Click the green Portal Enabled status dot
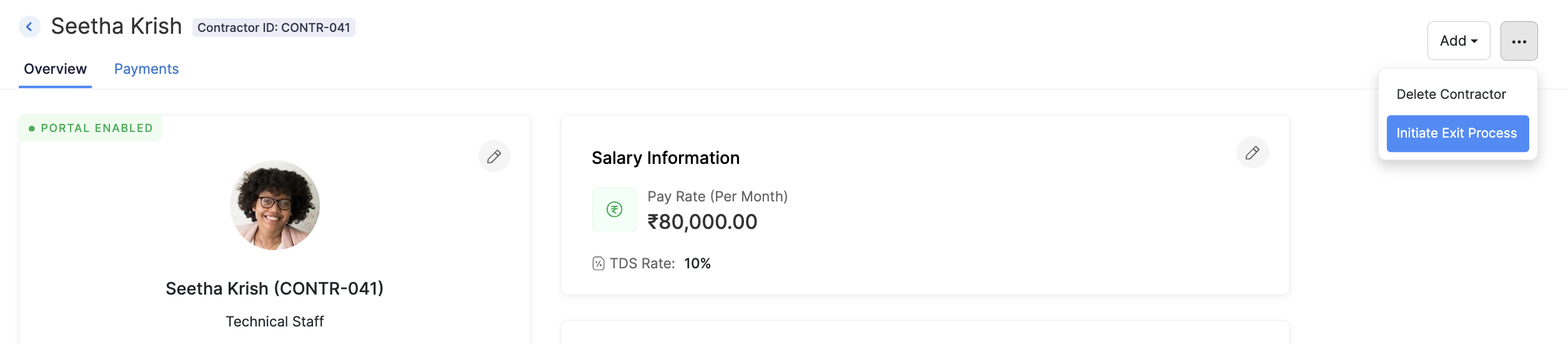 coord(32,128)
